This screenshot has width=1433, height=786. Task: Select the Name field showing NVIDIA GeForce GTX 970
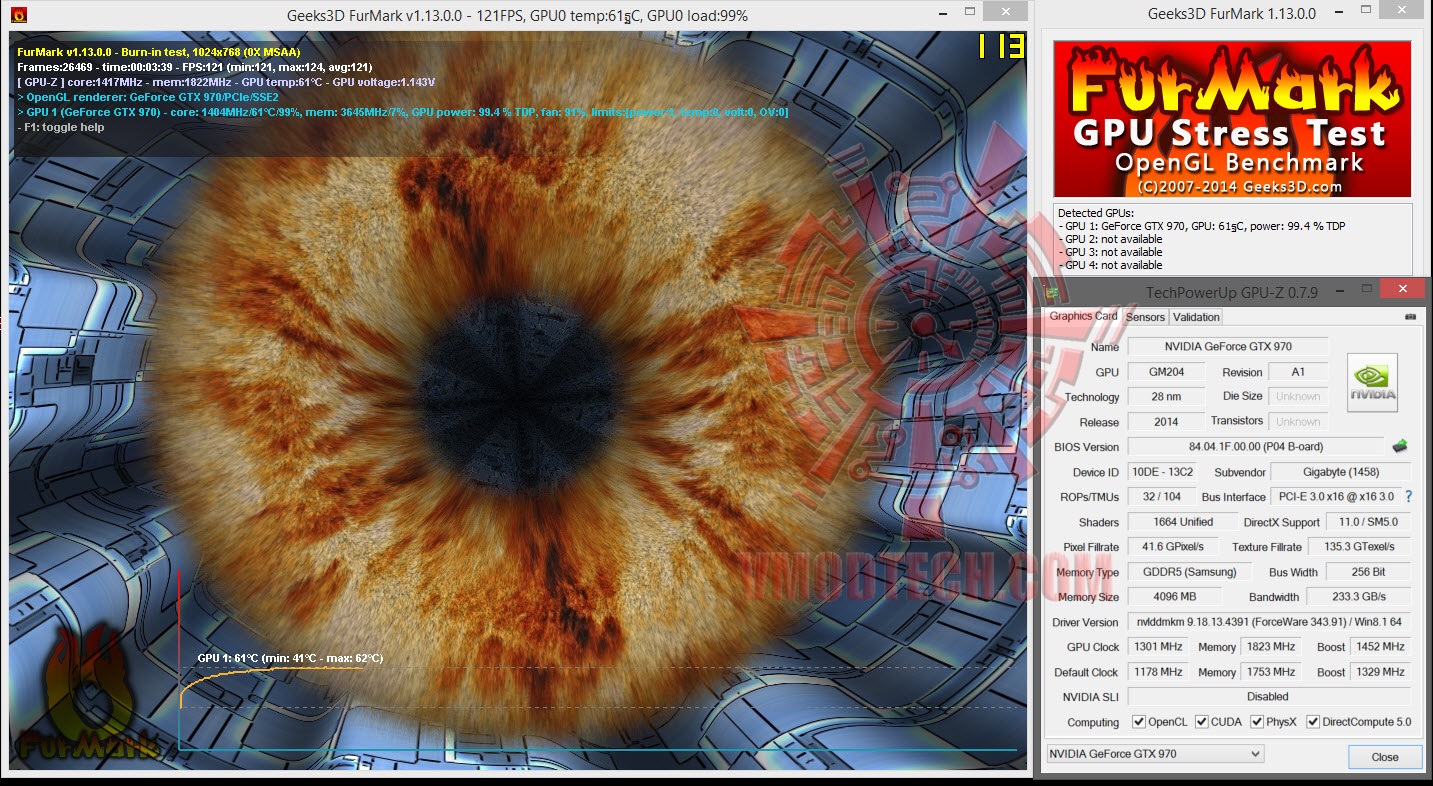pyautogui.click(x=1228, y=346)
